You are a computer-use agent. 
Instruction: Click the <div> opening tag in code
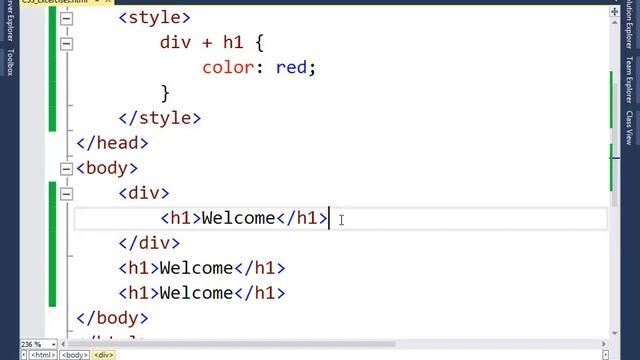click(144, 193)
